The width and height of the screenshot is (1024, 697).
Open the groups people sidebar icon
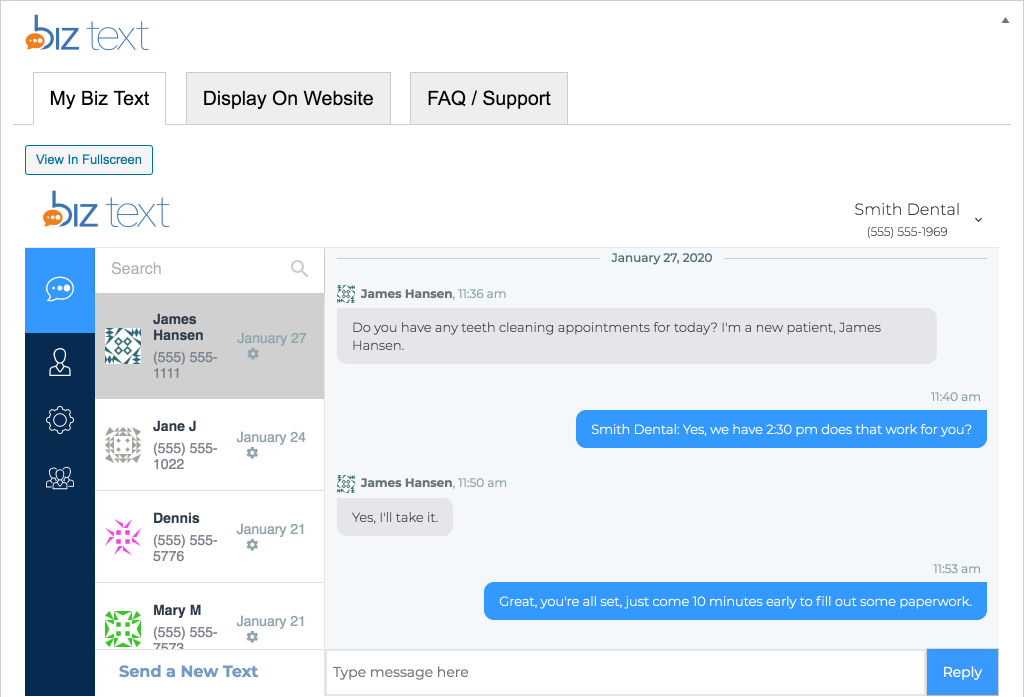click(59, 478)
